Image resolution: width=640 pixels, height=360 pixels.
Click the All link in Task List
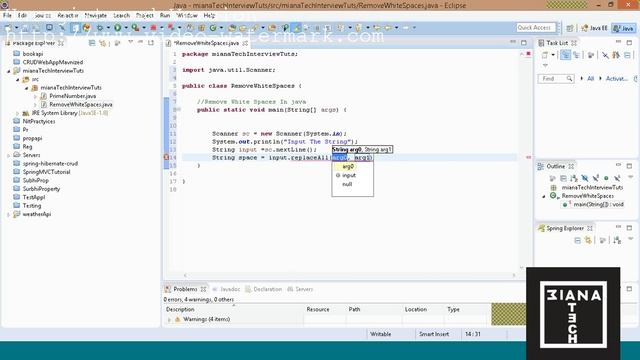click(590, 78)
